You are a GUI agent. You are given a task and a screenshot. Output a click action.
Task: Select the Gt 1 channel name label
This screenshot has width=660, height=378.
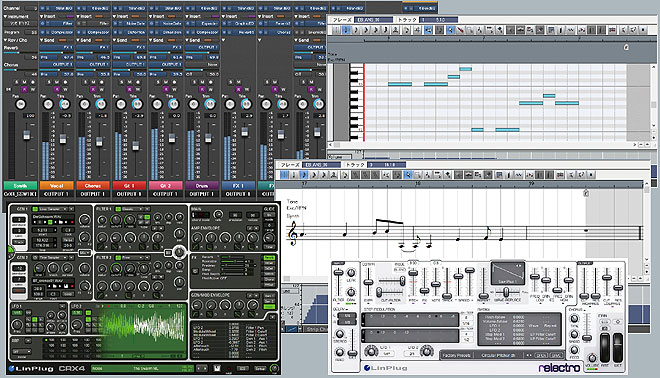129,186
